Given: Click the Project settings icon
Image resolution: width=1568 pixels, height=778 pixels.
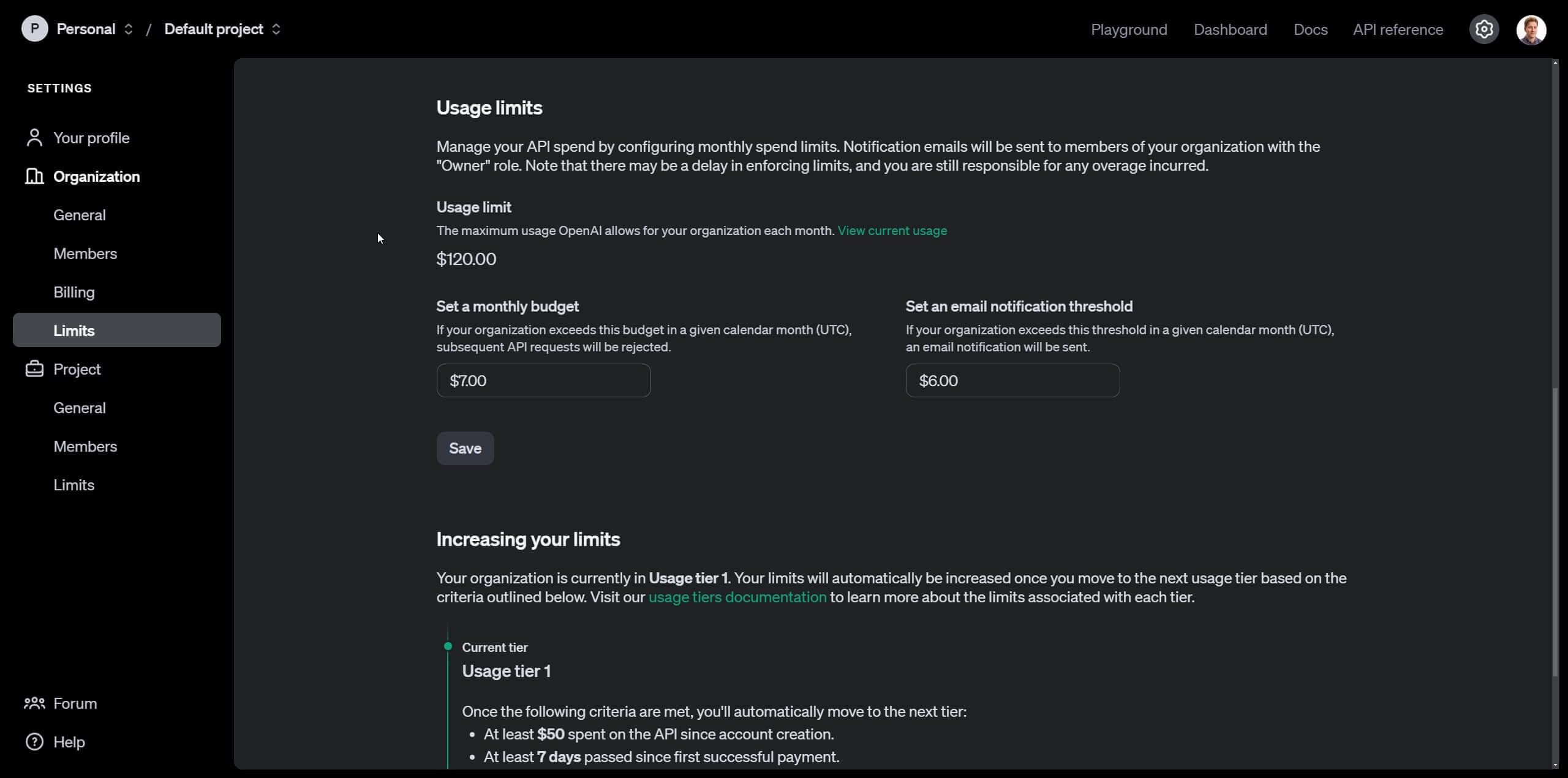Looking at the screenshot, I should point(1484,29).
